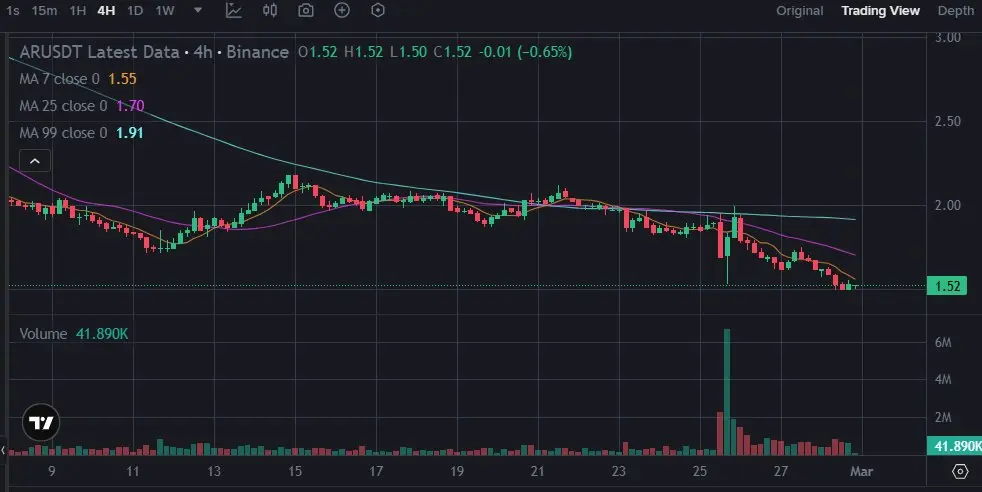
Task: Select the 1W timeframe button
Action: click(x=165, y=11)
